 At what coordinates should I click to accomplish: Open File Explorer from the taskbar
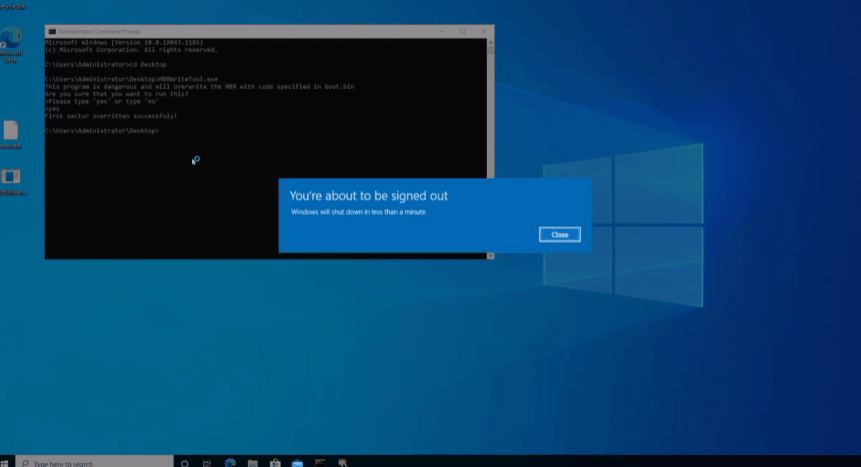[253, 464]
